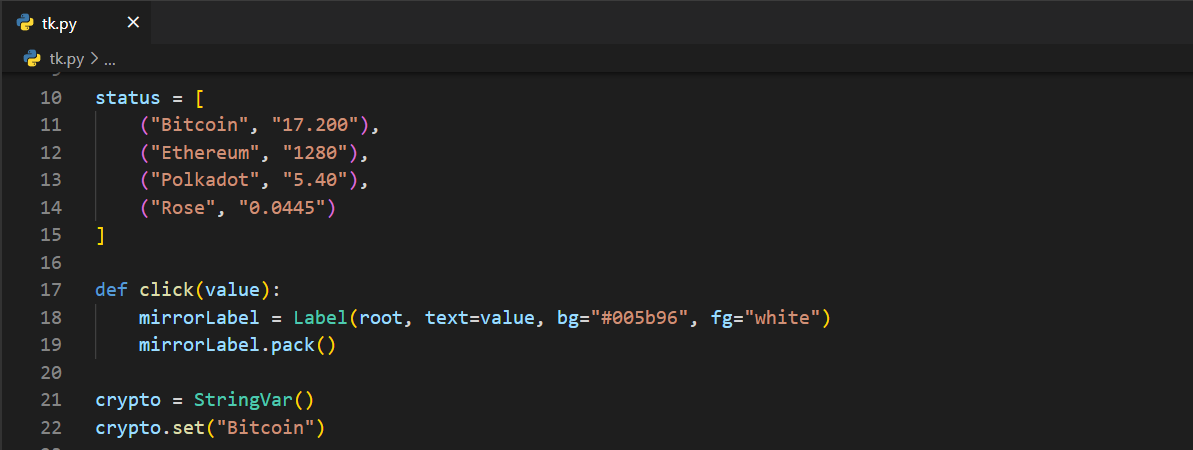Click the Python icon in the breadcrumb bar
The image size is (1193, 450).
(x=32, y=59)
